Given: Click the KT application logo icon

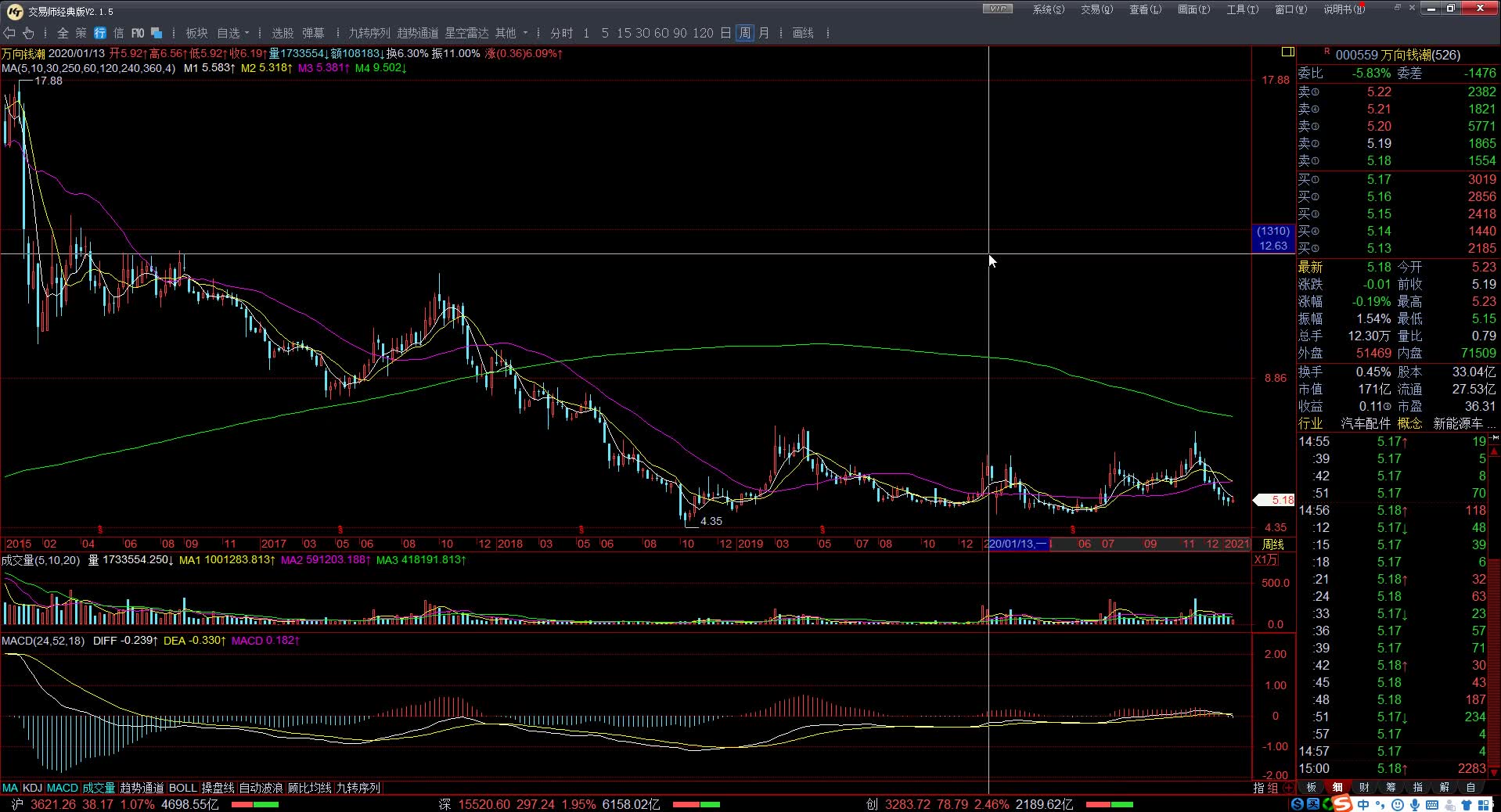Looking at the screenshot, I should point(15,11).
